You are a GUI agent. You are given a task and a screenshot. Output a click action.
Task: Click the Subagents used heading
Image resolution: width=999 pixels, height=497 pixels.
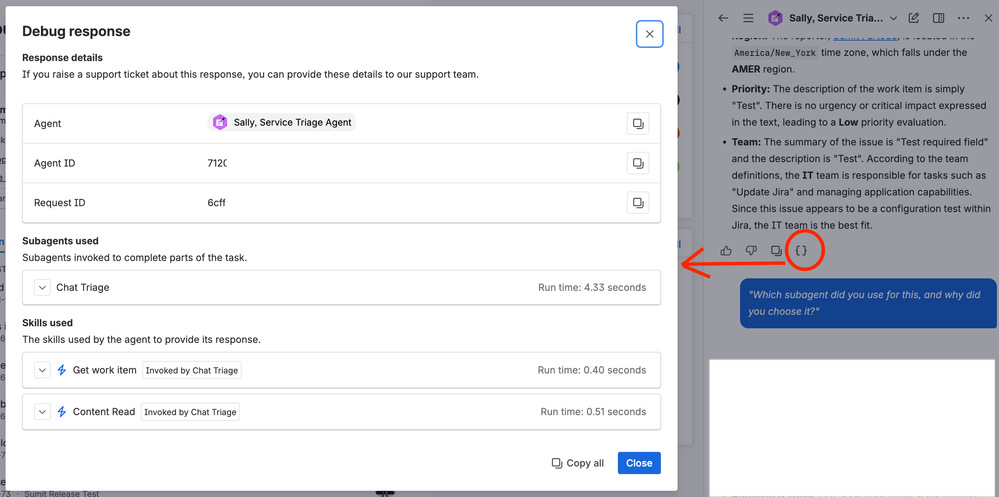(61, 241)
